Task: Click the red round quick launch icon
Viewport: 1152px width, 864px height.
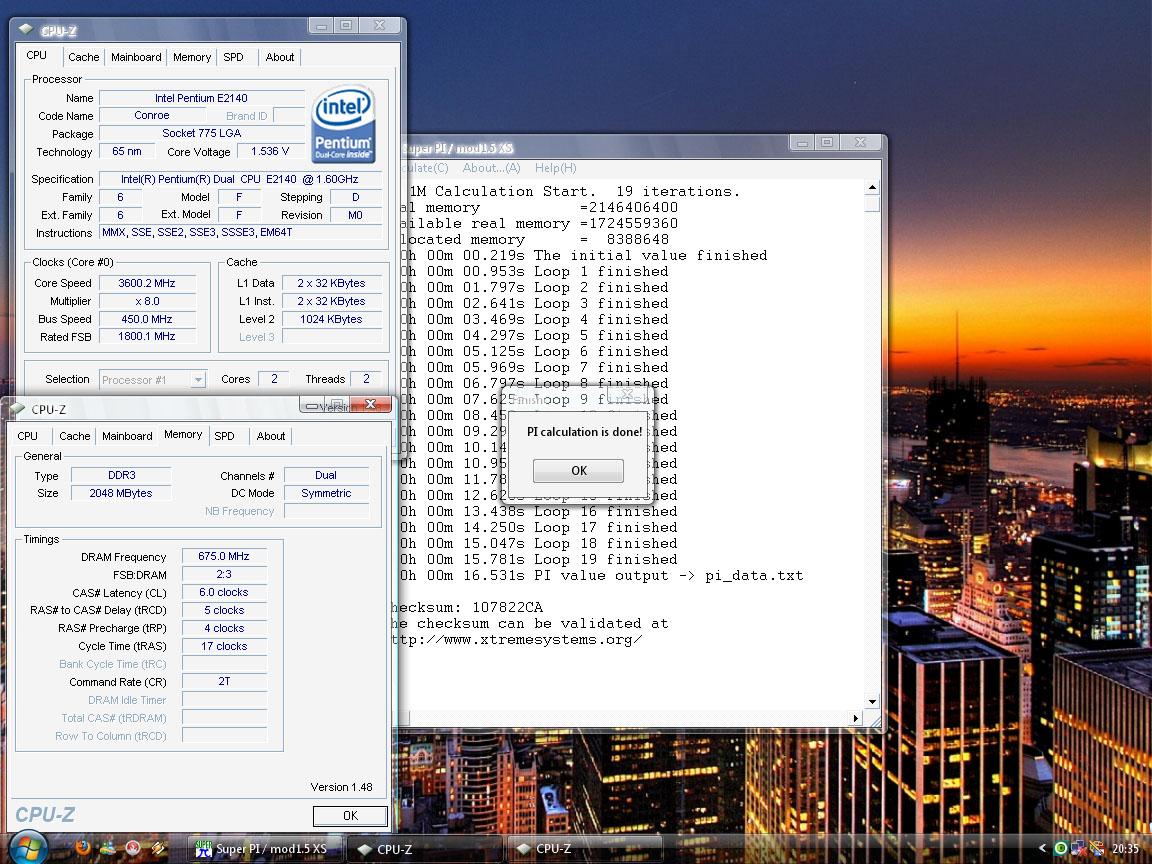Action: (133, 848)
